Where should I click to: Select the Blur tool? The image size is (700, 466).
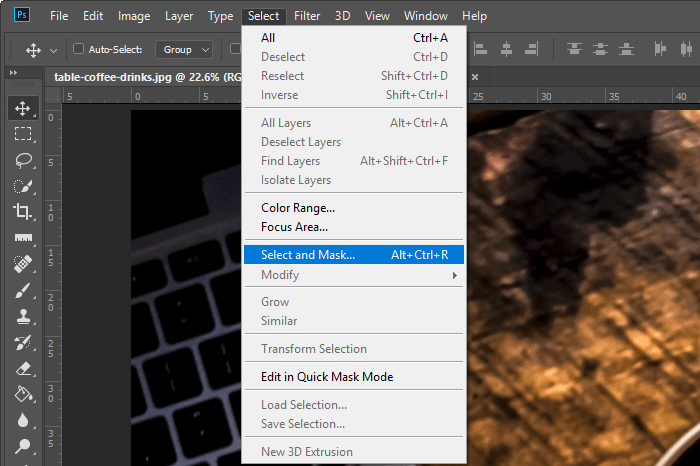[23, 420]
